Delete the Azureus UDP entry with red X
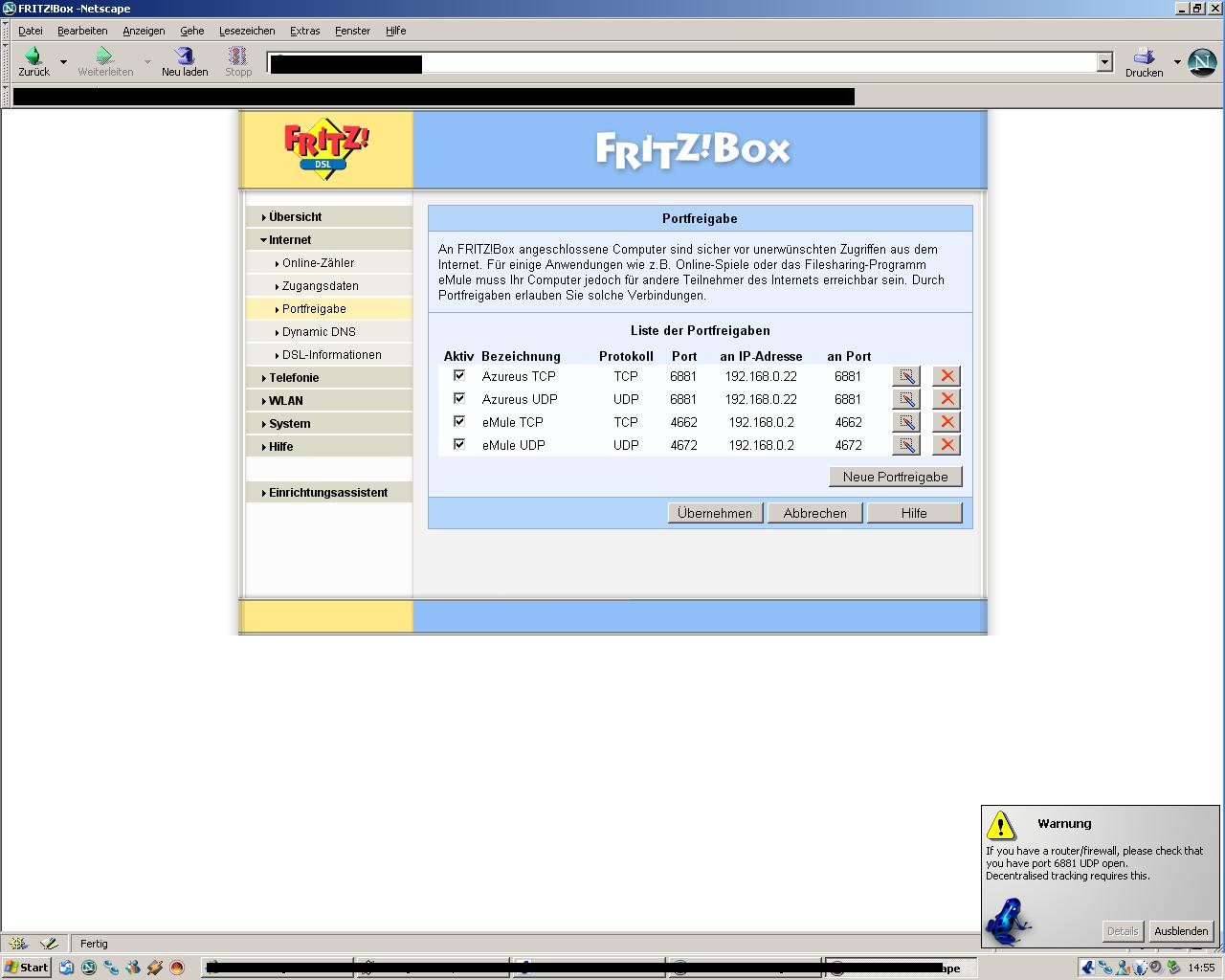Viewport: 1225px width, 980px height. 947,399
